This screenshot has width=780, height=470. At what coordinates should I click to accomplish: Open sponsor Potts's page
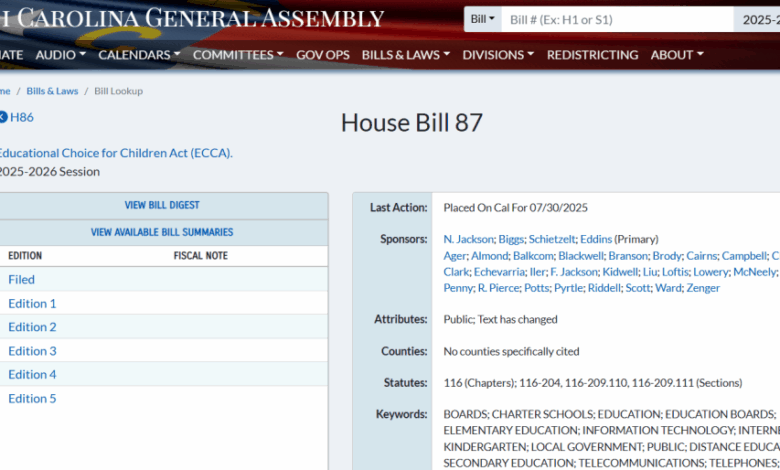pyautogui.click(x=537, y=288)
